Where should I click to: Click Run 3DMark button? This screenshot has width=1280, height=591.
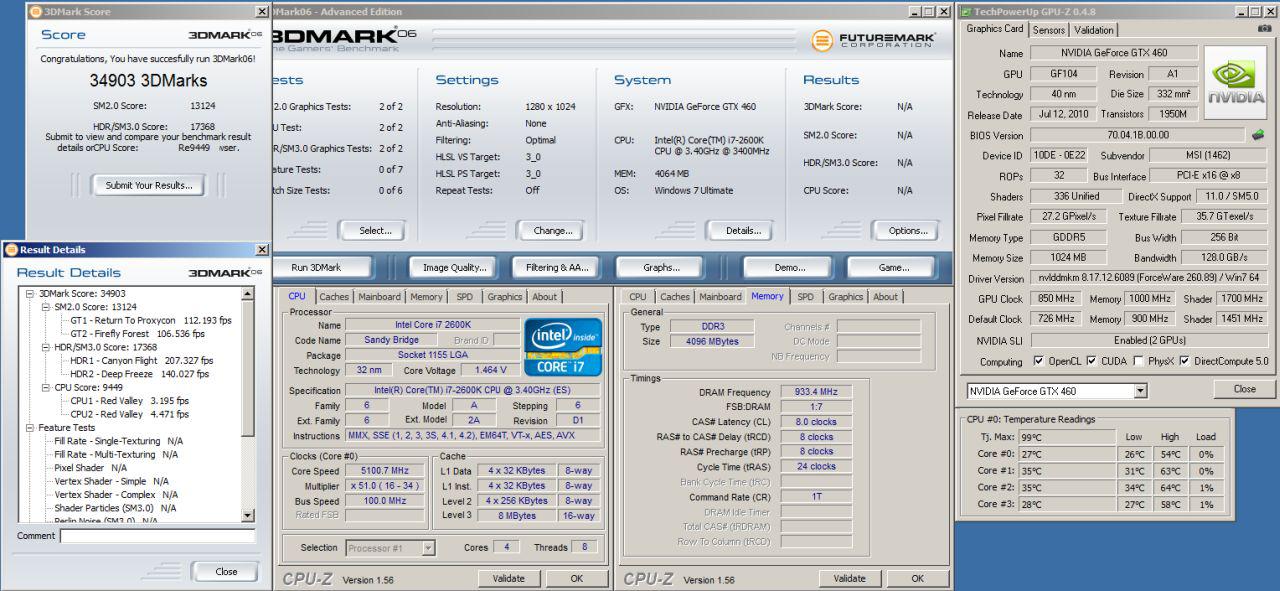tap(316, 267)
